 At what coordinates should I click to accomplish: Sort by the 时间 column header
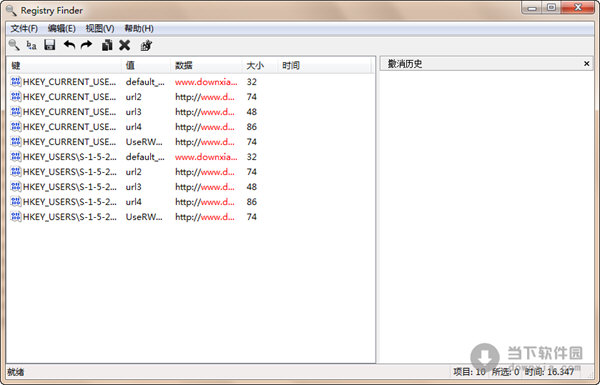click(x=324, y=65)
